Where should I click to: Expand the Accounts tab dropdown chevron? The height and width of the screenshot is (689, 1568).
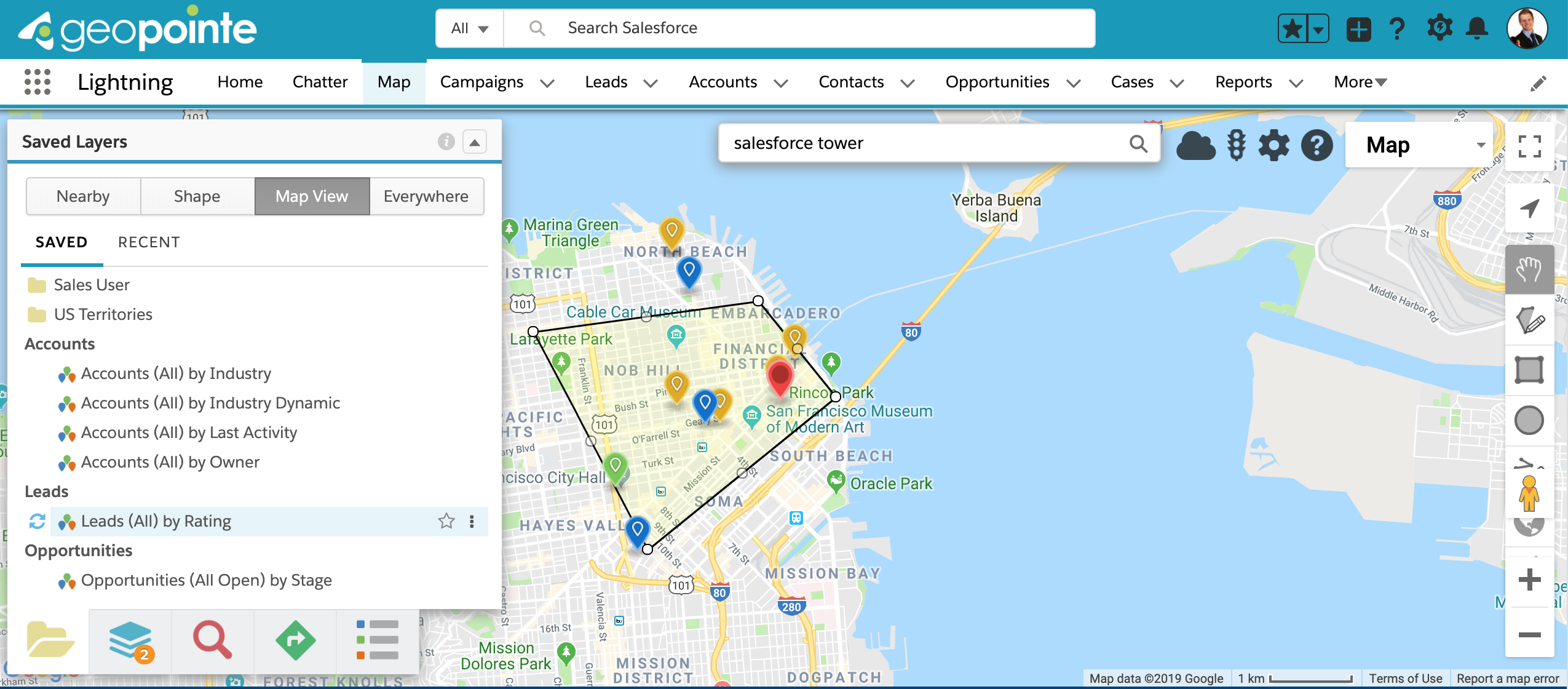tap(780, 83)
